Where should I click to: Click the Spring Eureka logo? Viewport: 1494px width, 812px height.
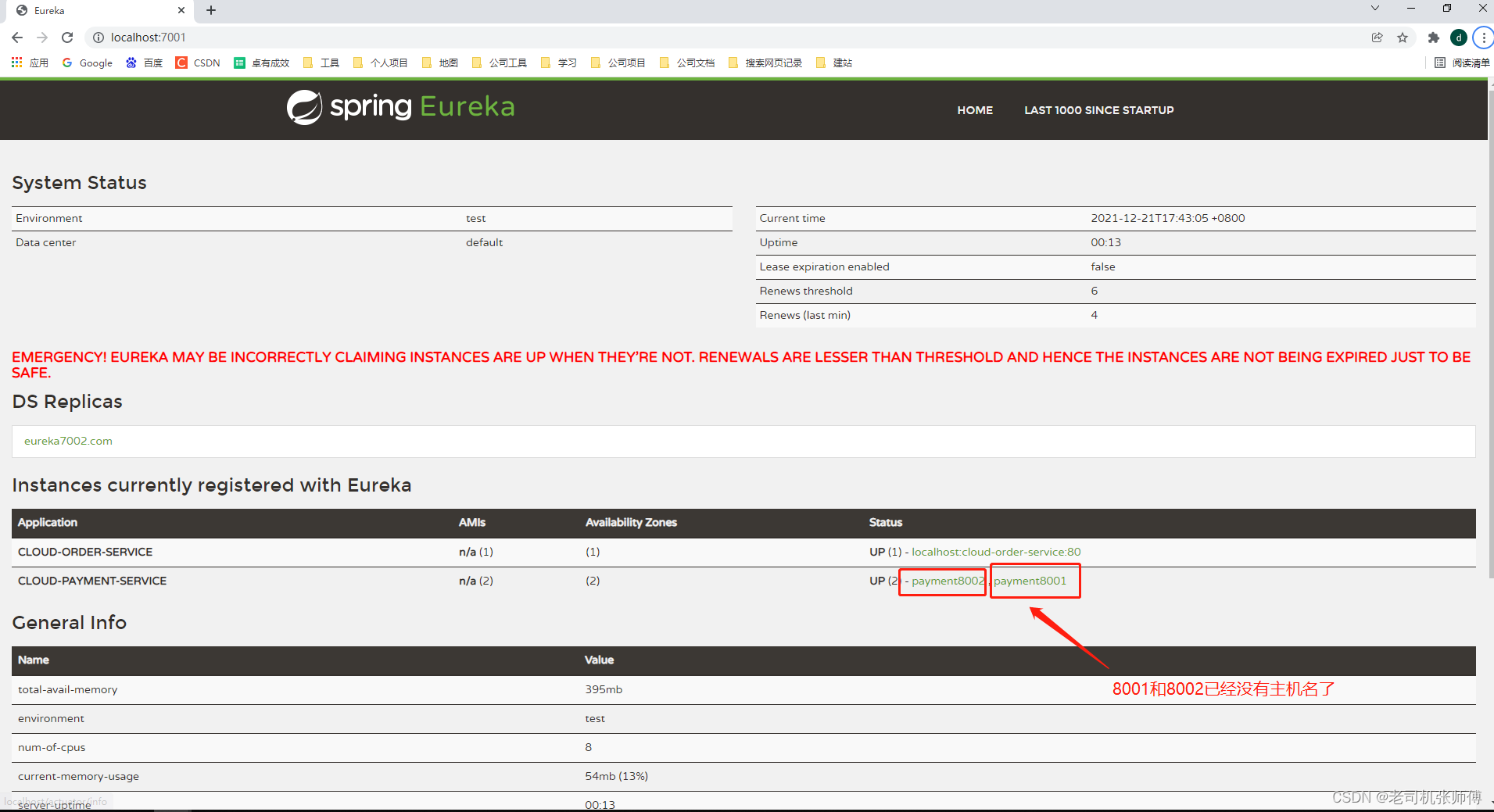401,107
